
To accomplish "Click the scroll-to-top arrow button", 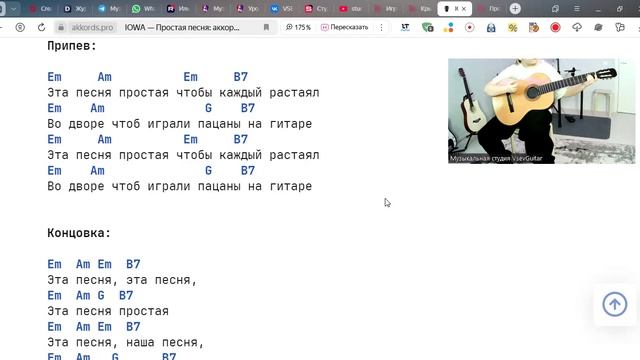I will coord(615,304).
